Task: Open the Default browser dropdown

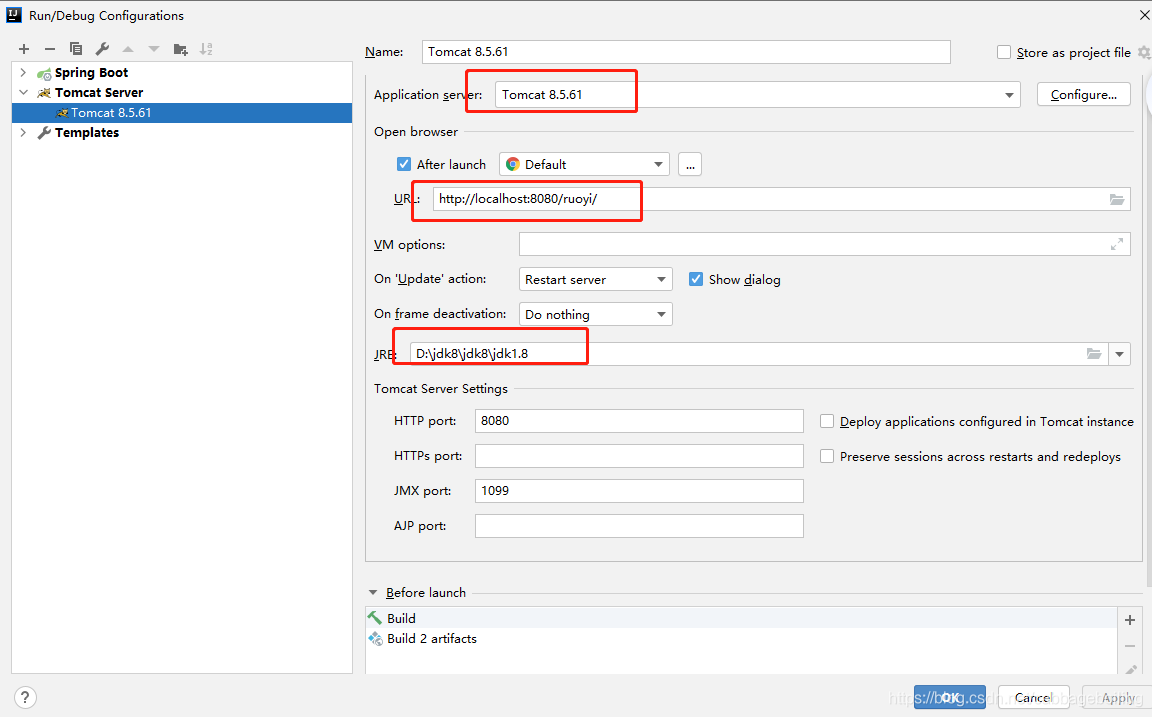Action: 658,165
